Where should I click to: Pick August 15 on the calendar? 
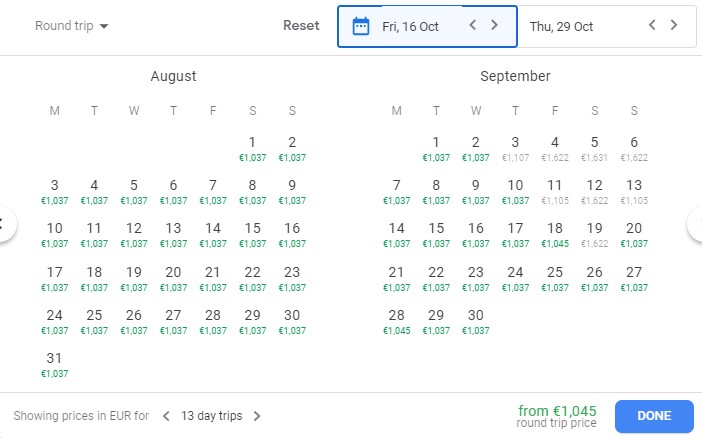pos(253,234)
